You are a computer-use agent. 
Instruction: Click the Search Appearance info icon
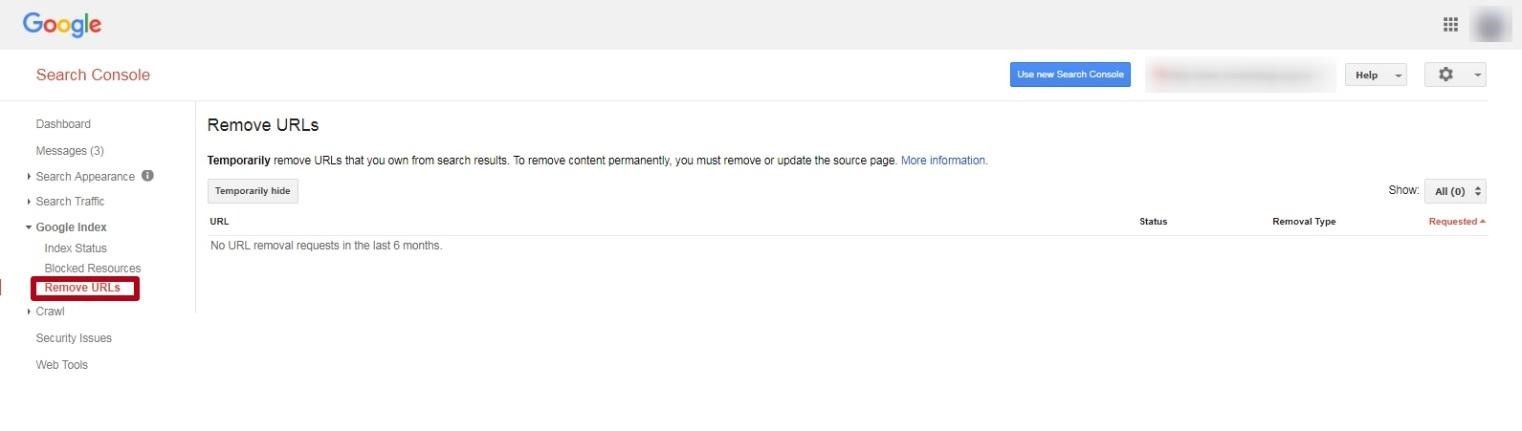click(148, 176)
